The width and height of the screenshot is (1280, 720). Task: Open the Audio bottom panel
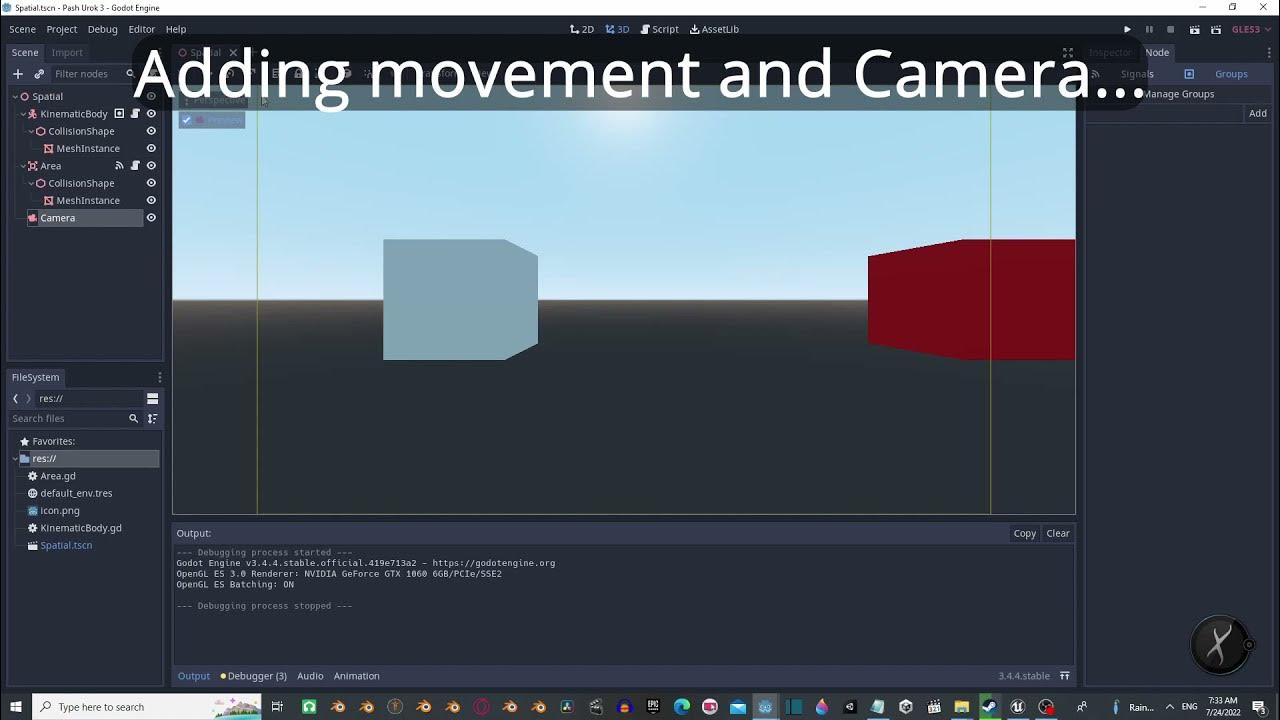[x=310, y=676]
